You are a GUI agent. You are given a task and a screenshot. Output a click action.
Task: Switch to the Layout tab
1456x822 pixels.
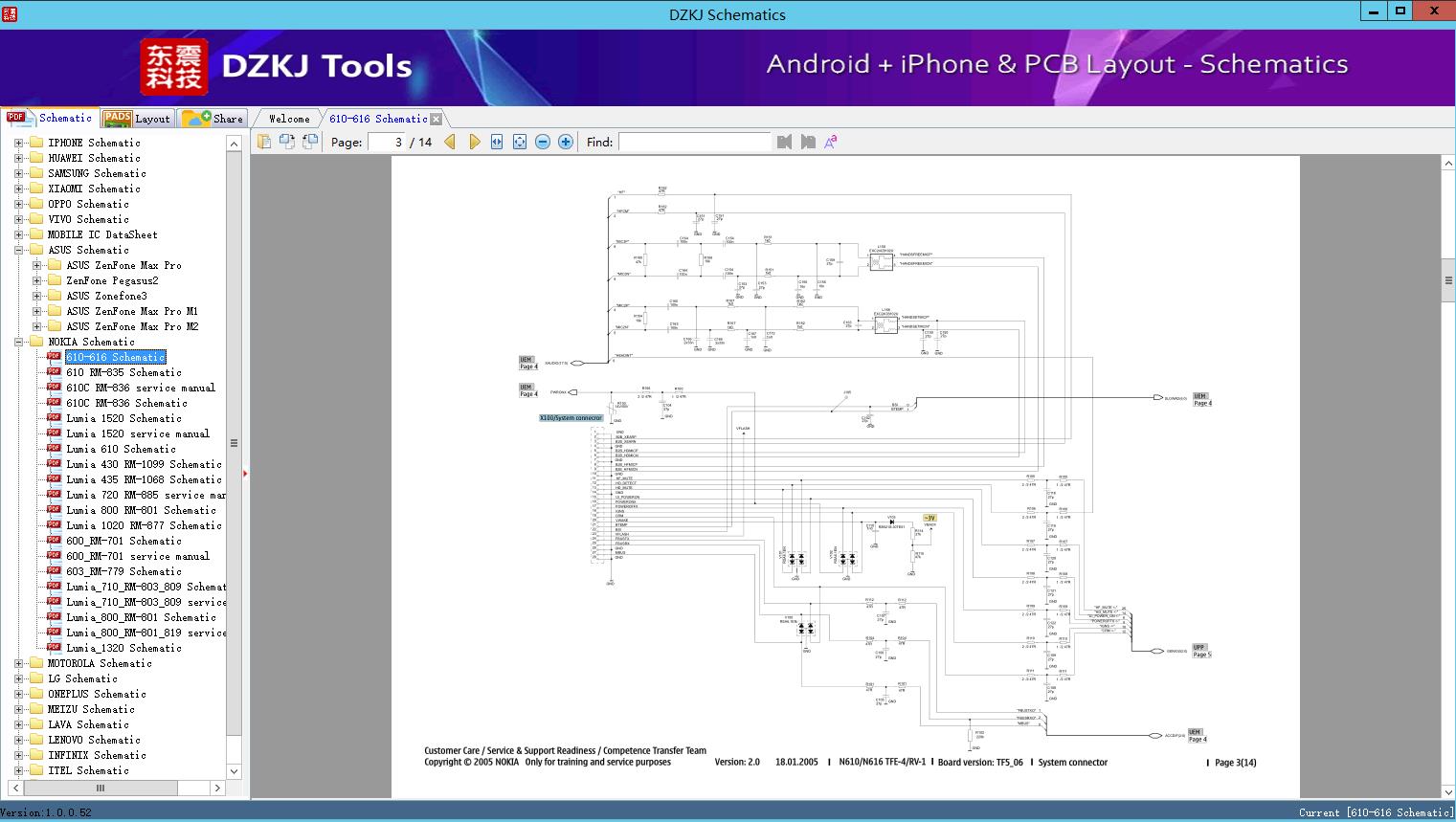coord(137,119)
